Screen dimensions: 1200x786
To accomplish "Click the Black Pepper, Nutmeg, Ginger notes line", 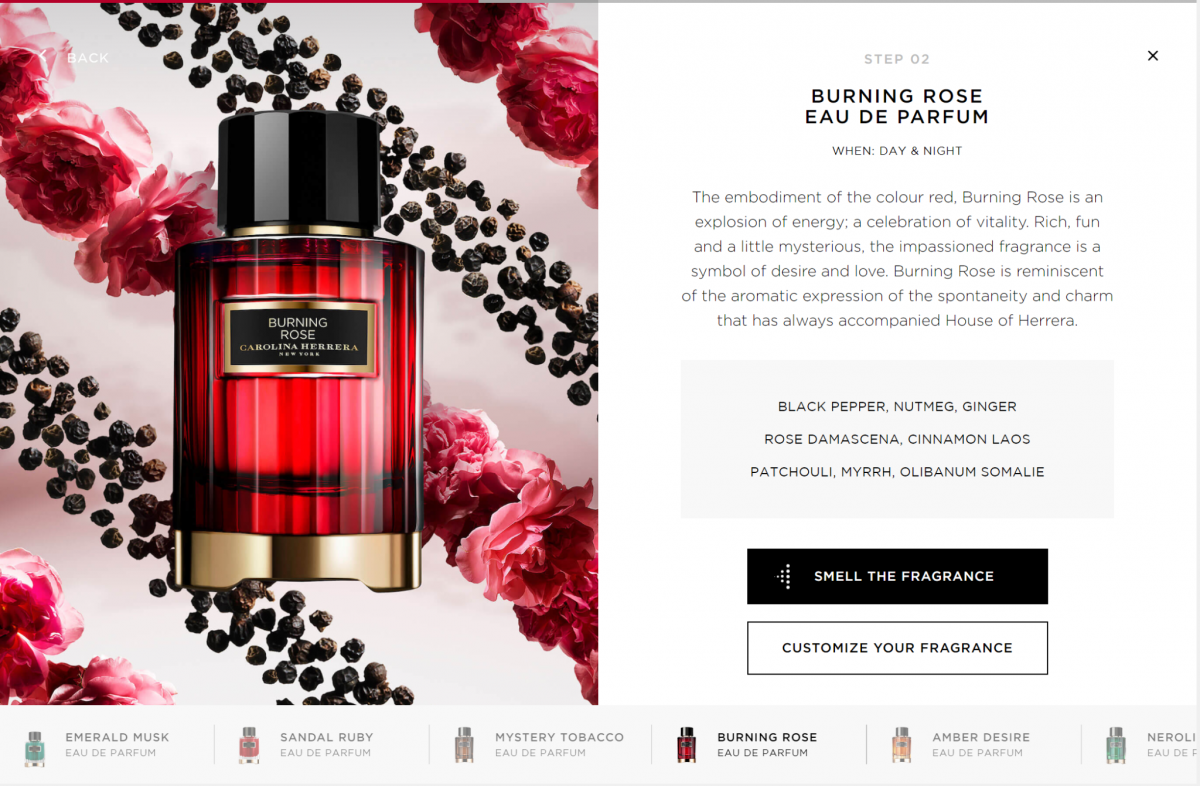I will [x=897, y=407].
